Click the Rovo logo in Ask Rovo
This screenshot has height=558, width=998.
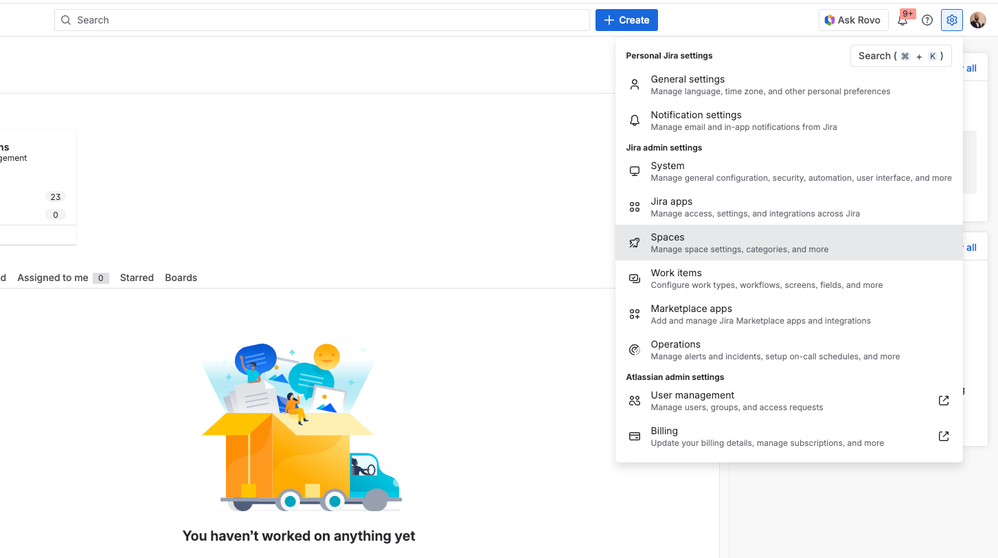click(829, 20)
